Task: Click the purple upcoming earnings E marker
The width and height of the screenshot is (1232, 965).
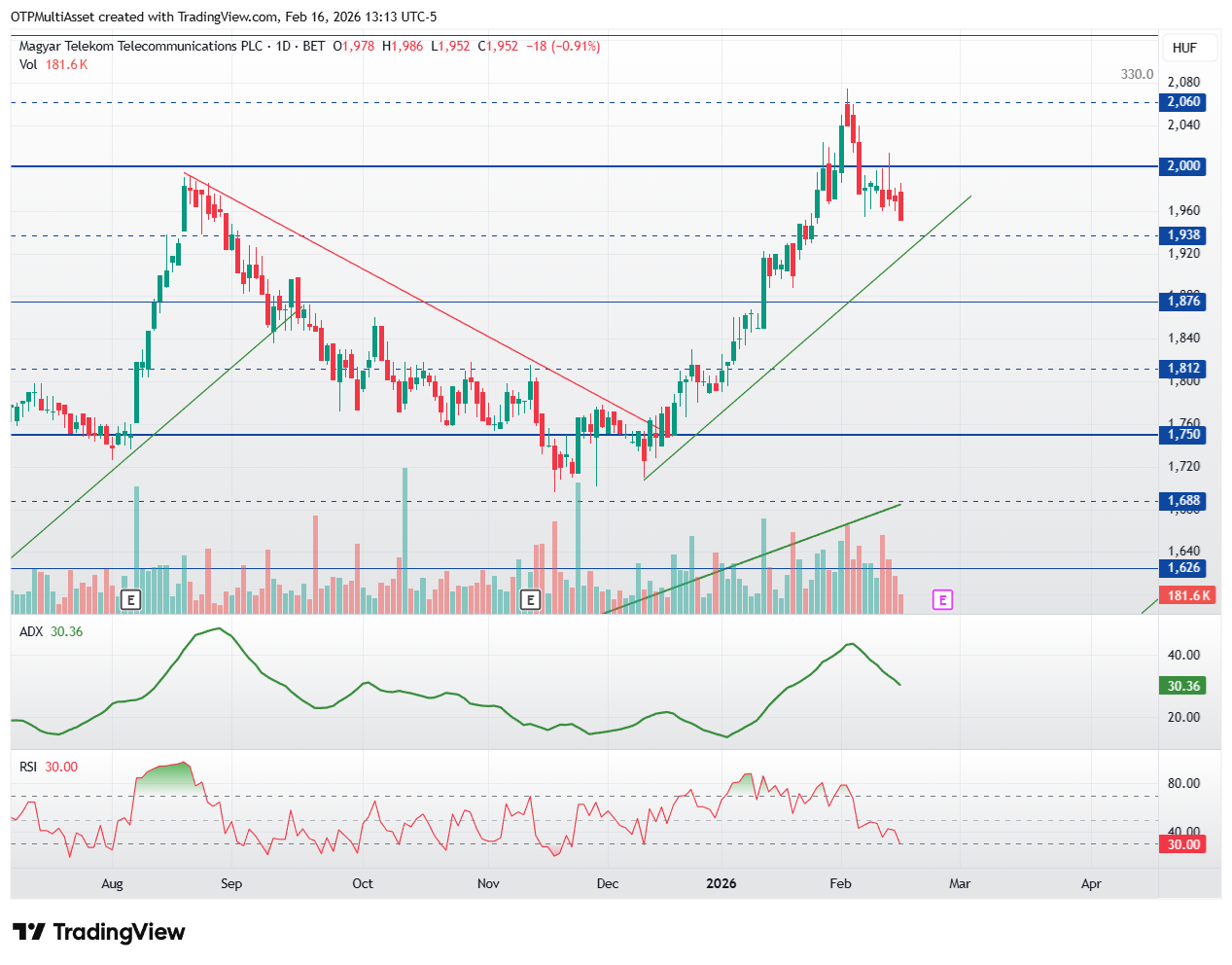Action: tap(942, 600)
